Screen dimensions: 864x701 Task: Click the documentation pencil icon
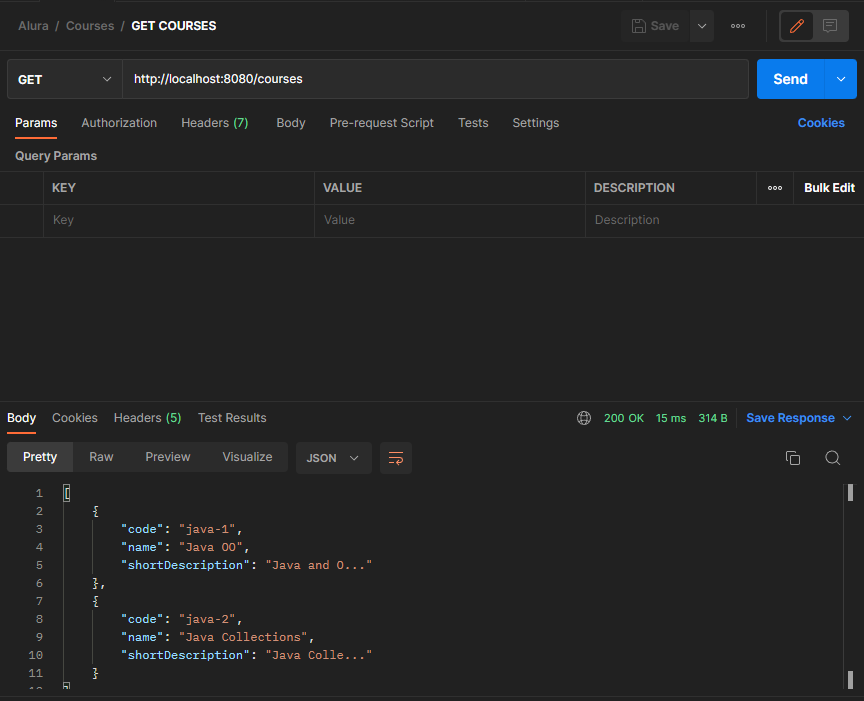tap(796, 25)
